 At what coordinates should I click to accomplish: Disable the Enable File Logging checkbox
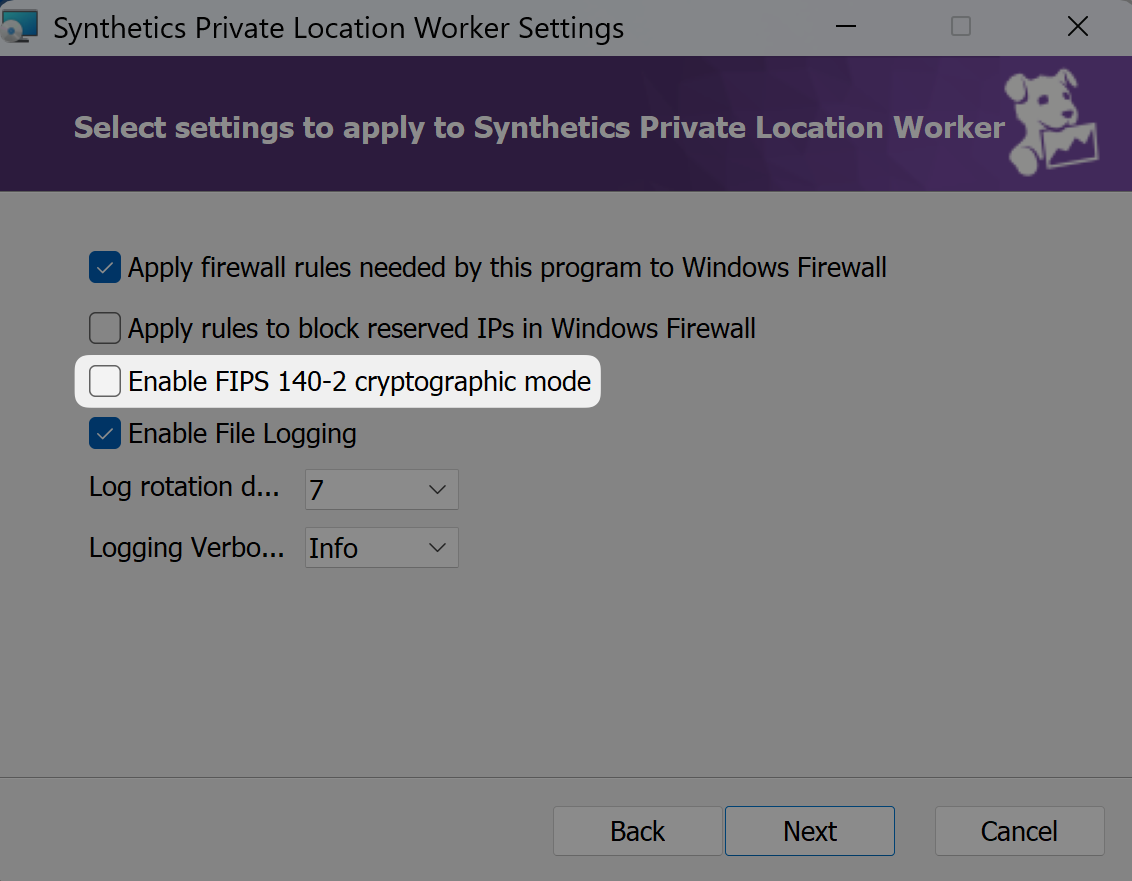coord(105,434)
